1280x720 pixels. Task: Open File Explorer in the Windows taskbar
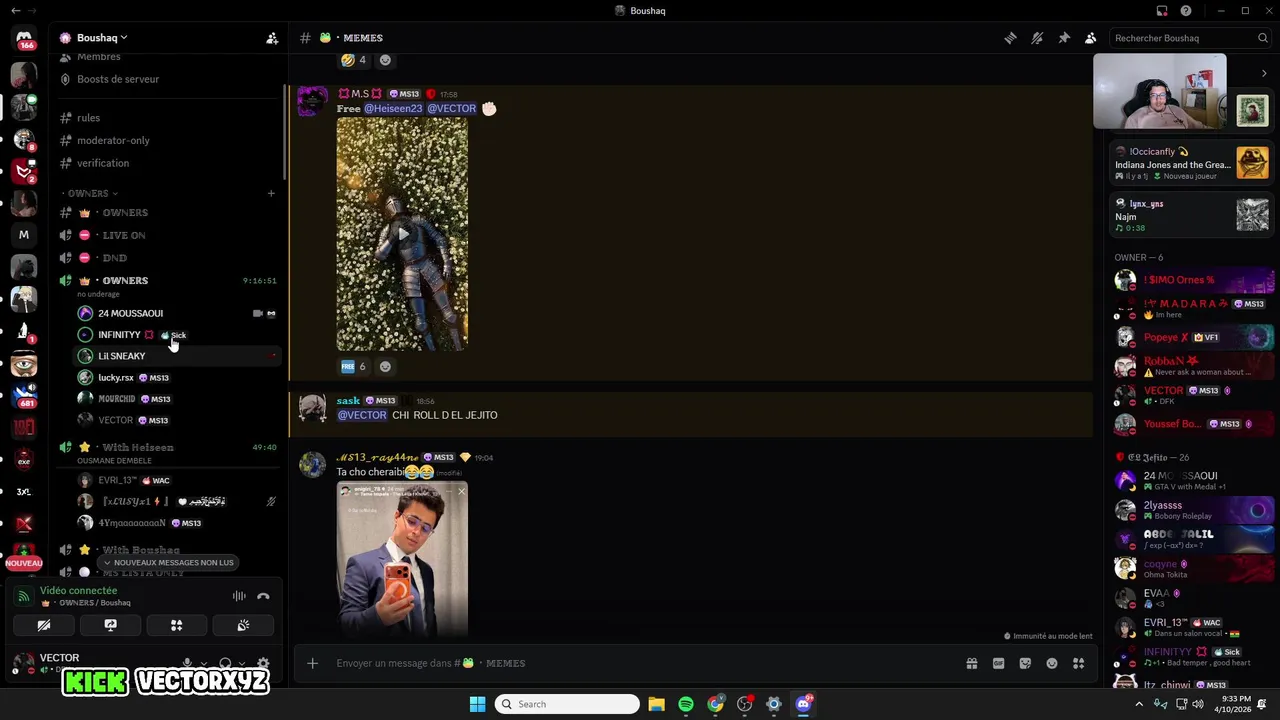coord(656,704)
